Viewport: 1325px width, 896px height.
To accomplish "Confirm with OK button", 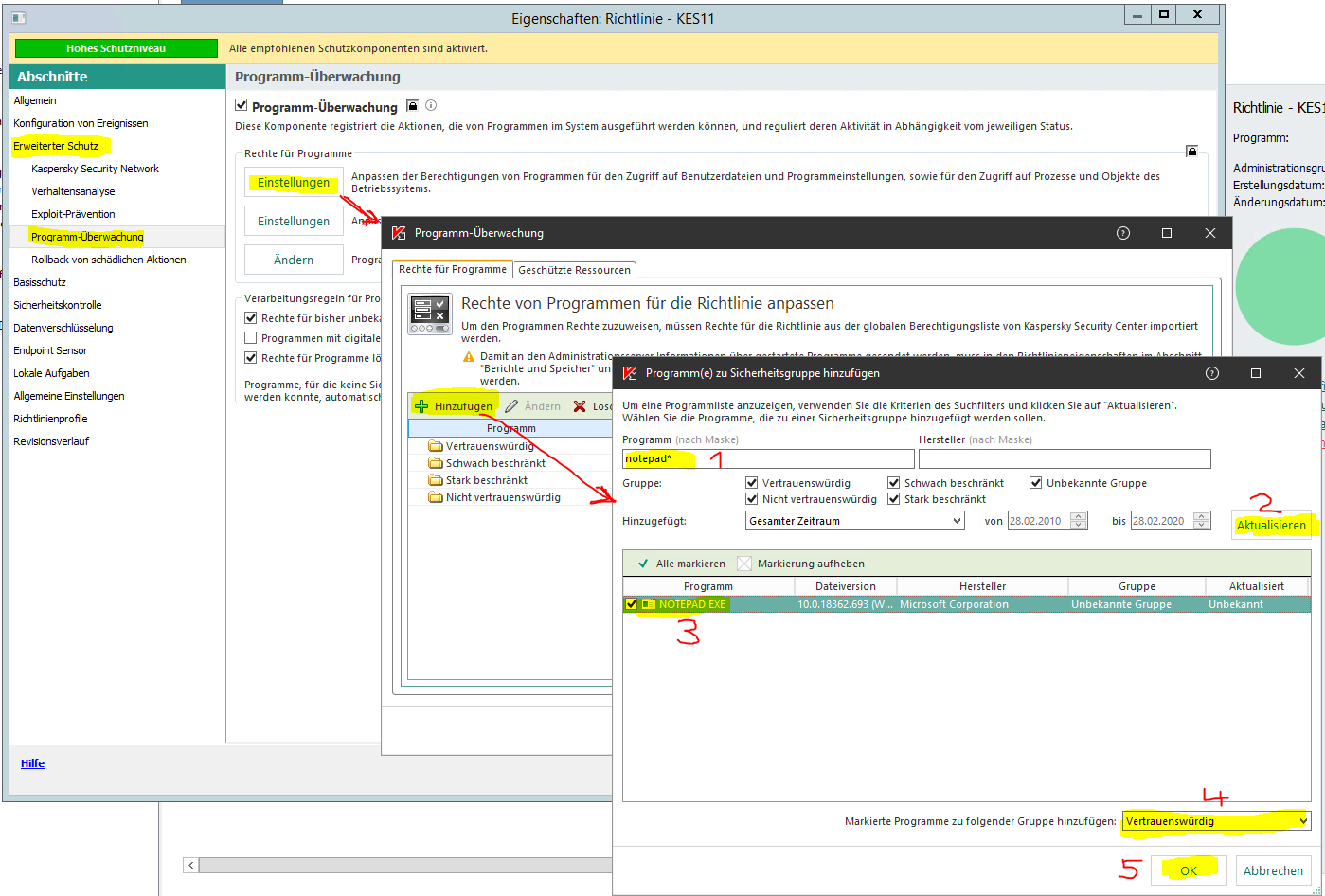I will pos(1189,870).
